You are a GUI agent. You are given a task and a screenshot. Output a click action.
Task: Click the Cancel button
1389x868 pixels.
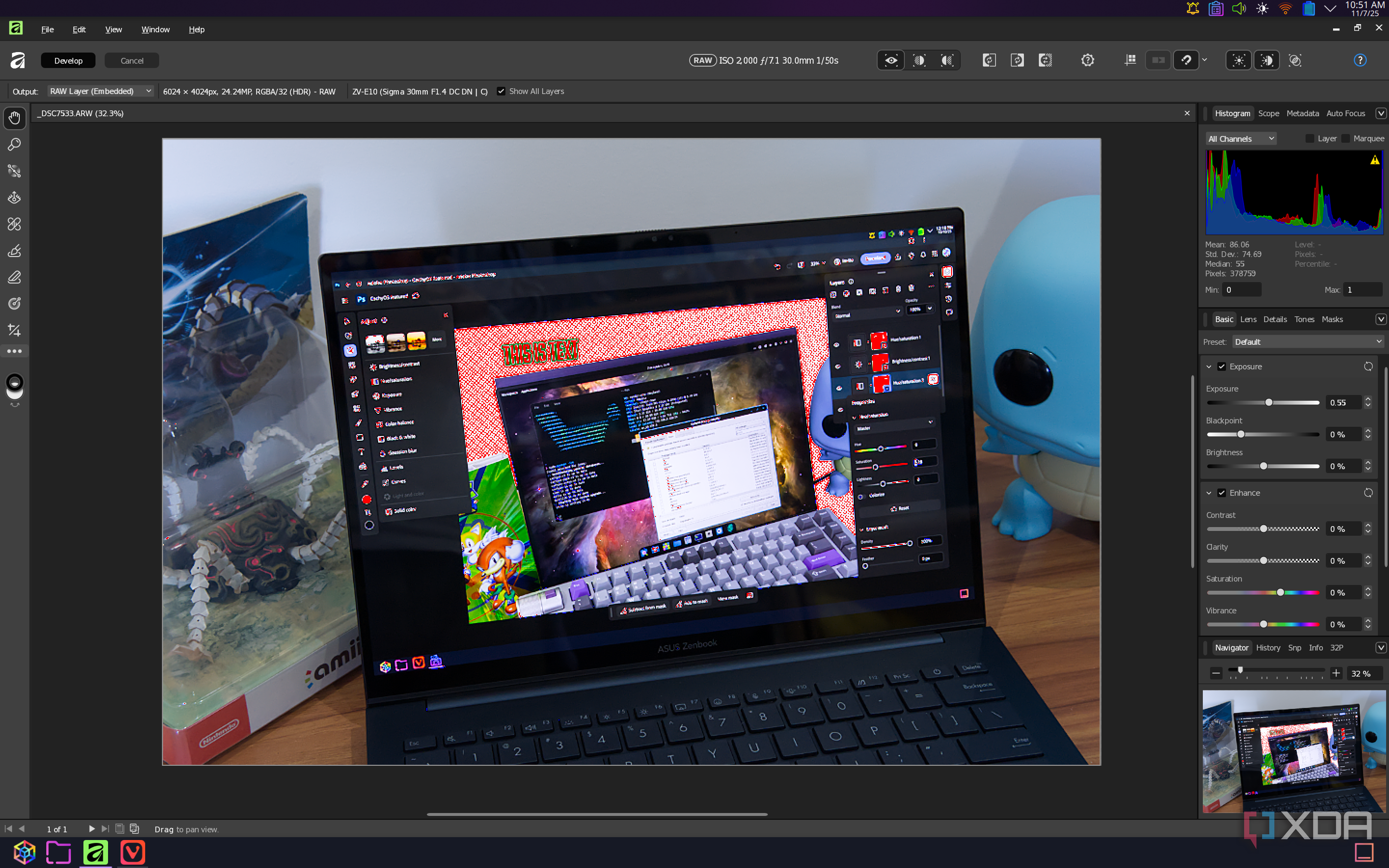(132, 60)
